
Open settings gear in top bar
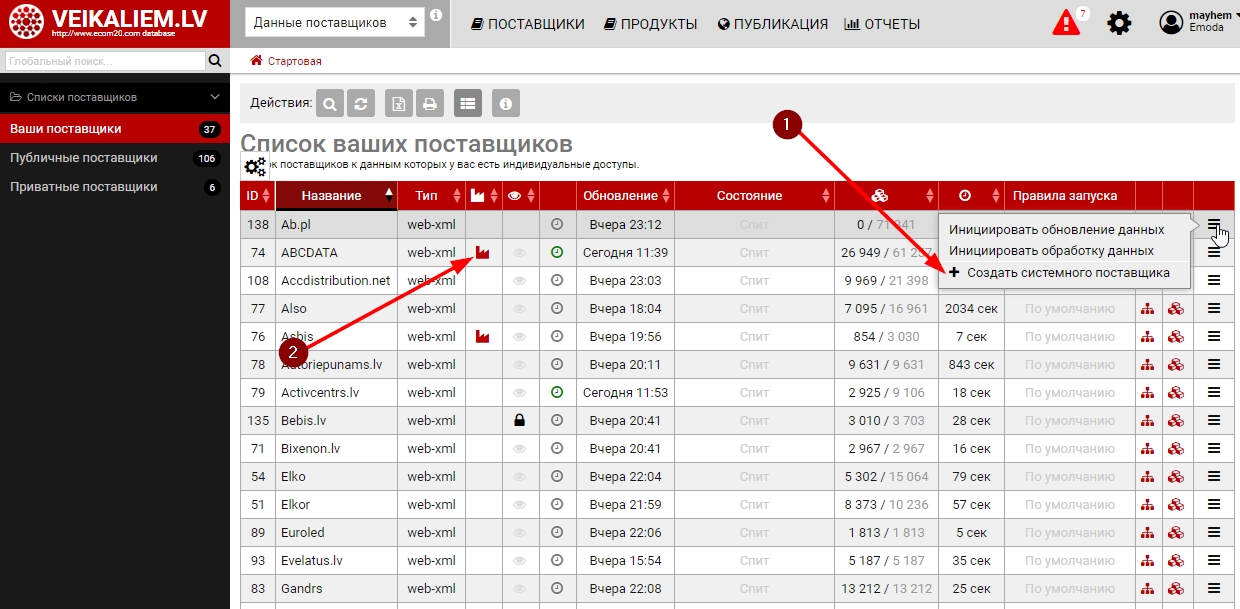[1119, 23]
